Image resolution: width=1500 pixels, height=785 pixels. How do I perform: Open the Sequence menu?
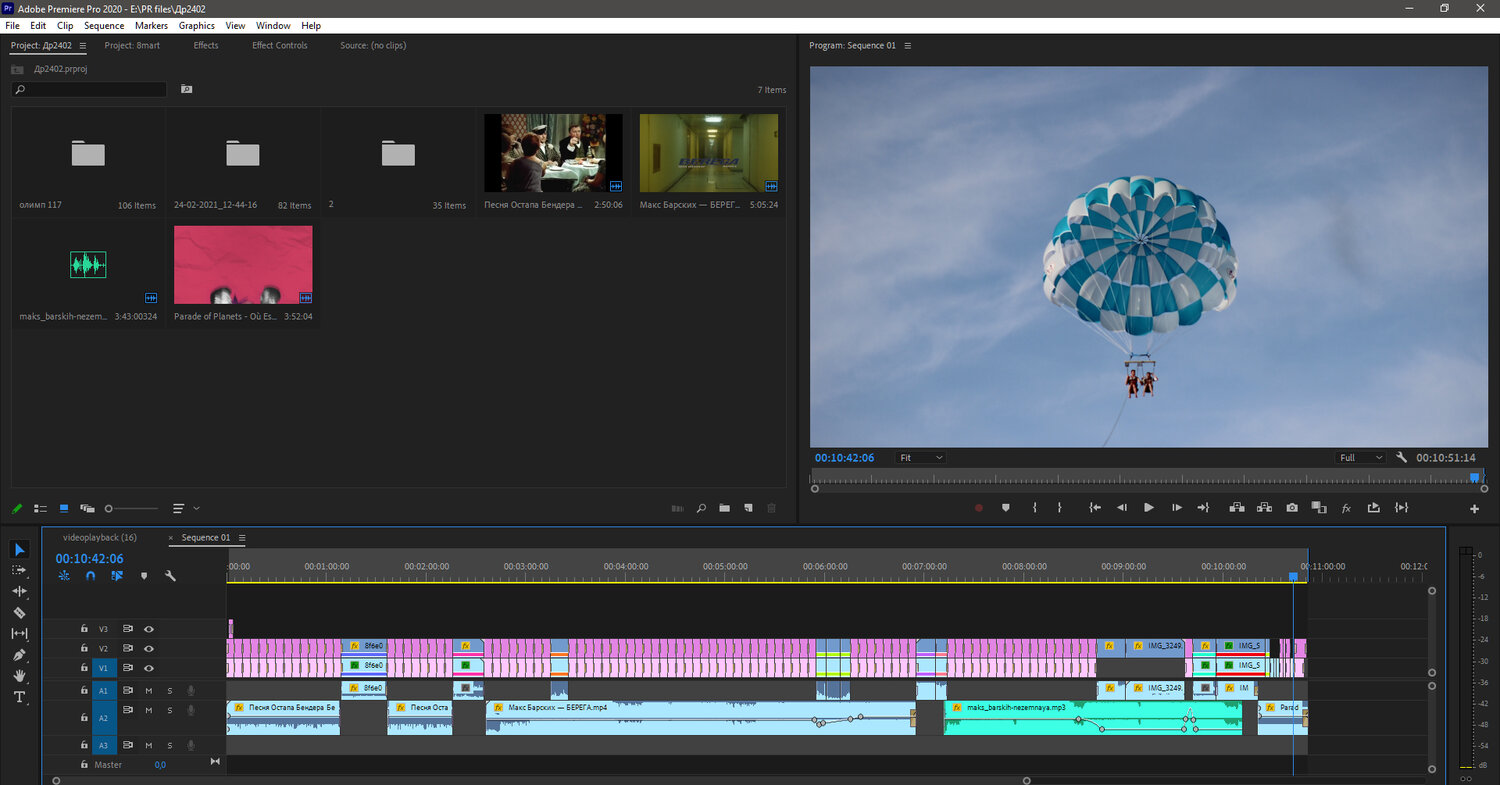pos(104,25)
